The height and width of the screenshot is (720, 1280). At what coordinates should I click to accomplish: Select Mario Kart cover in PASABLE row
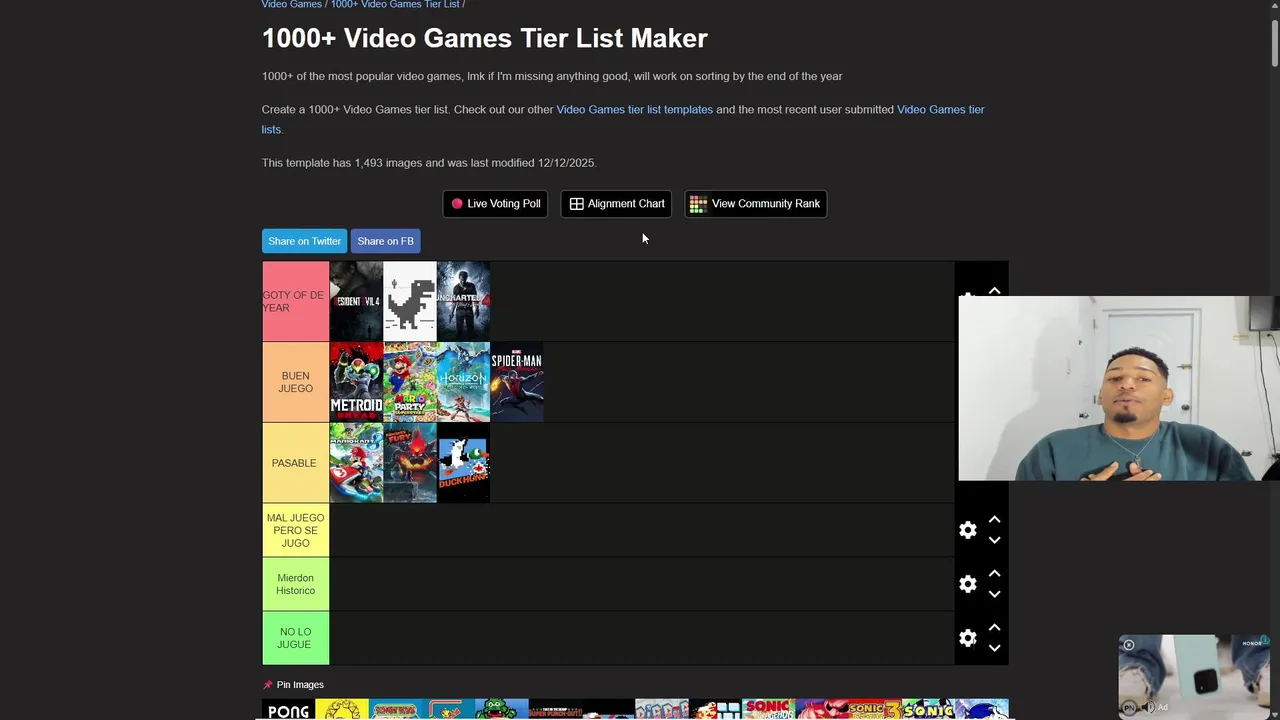(x=356, y=463)
